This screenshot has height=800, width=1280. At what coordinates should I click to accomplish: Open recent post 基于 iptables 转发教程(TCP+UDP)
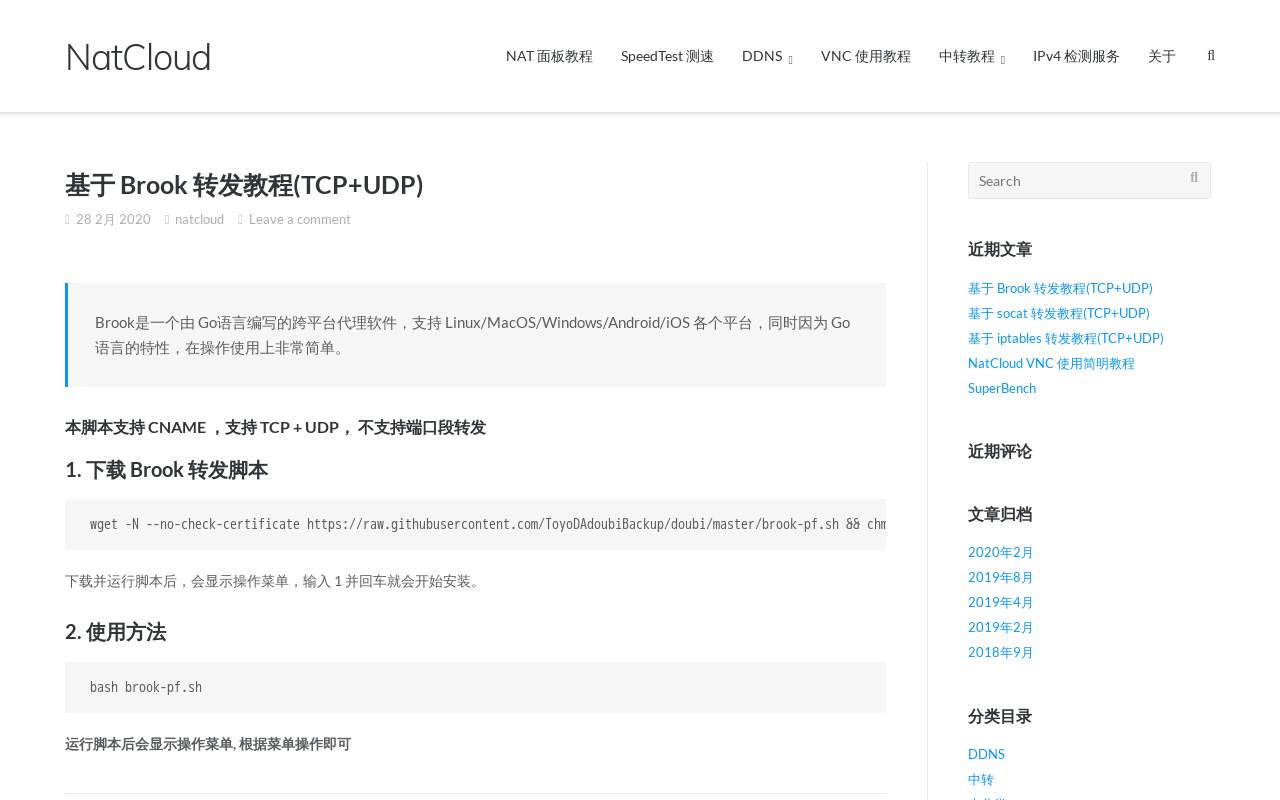[x=1066, y=338]
